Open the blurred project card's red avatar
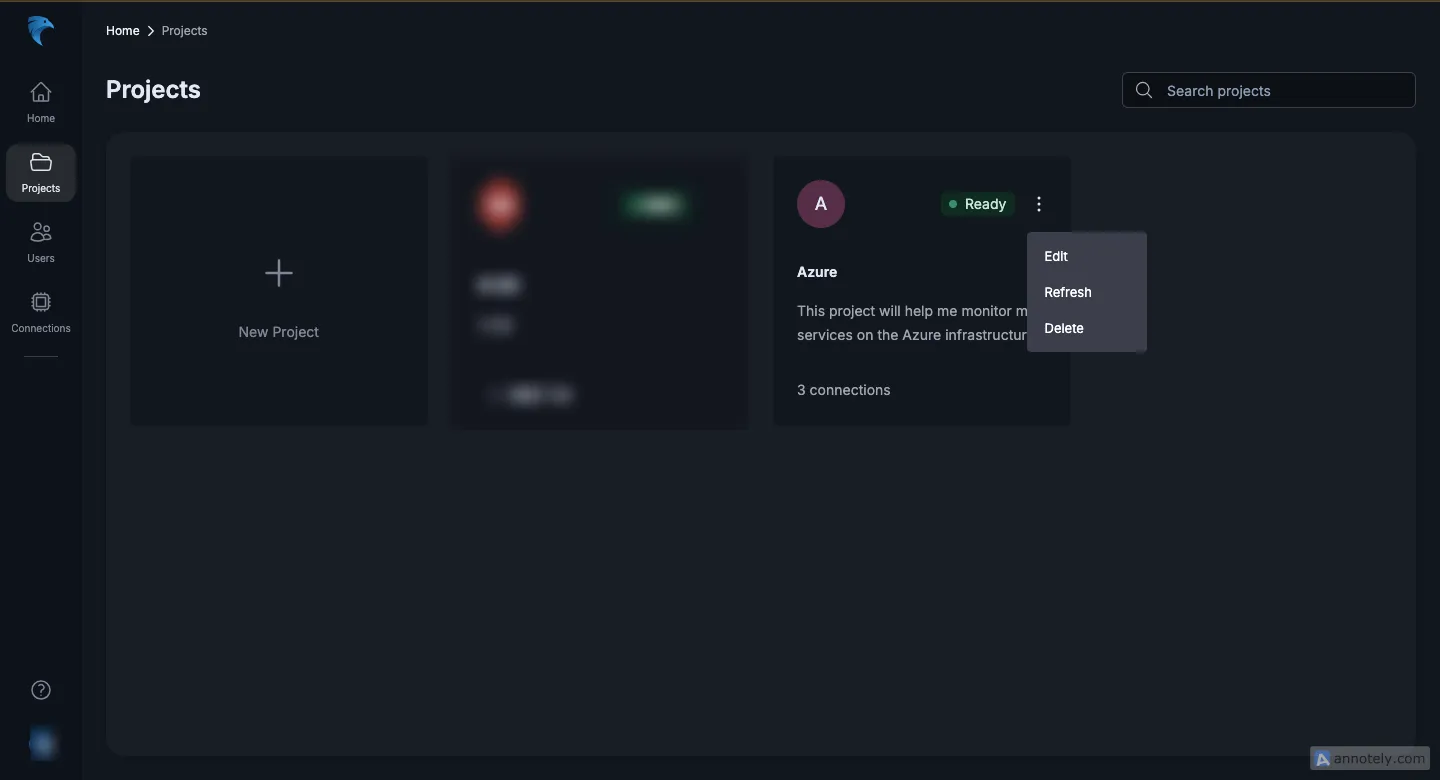The width and height of the screenshot is (1440, 780). coord(500,204)
